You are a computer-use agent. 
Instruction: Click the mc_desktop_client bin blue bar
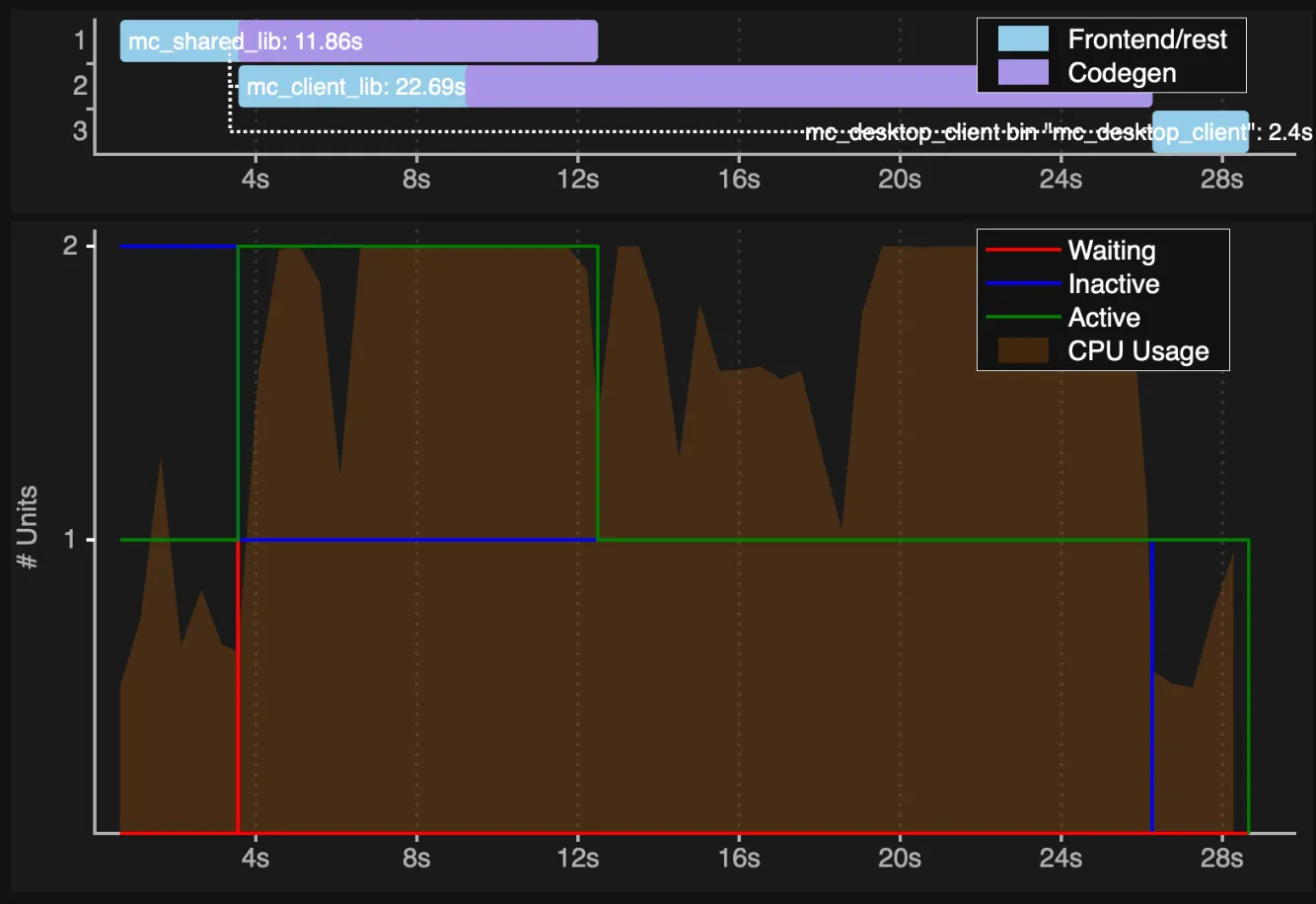pyautogui.click(x=1200, y=132)
